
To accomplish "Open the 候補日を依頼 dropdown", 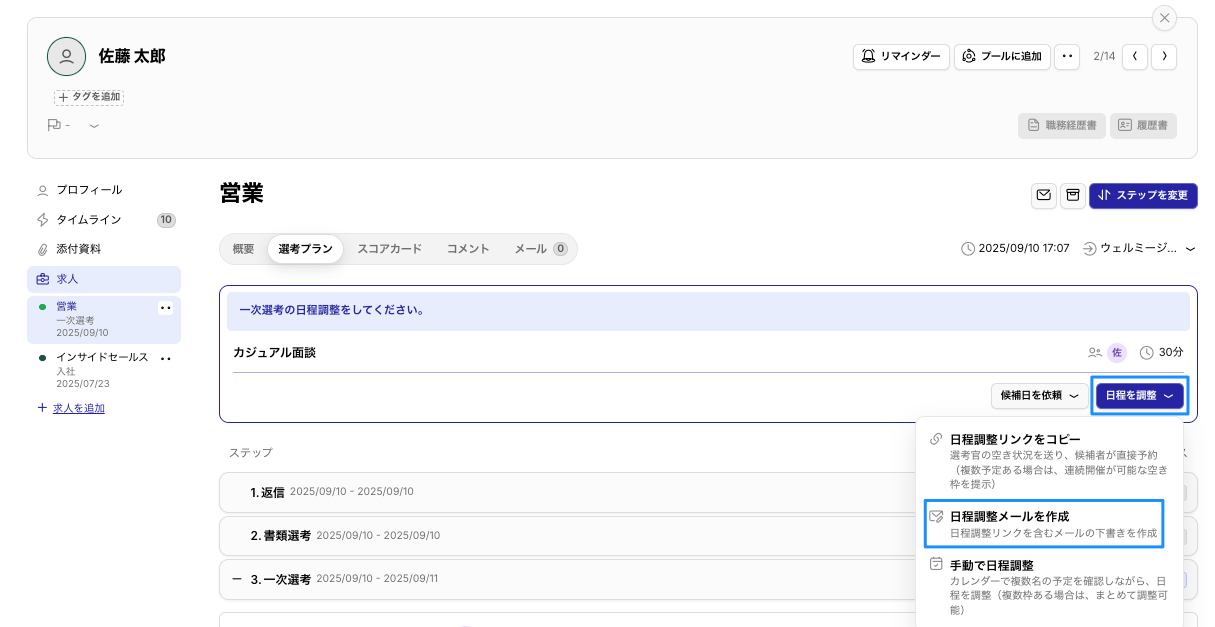I will tap(1039, 396).
